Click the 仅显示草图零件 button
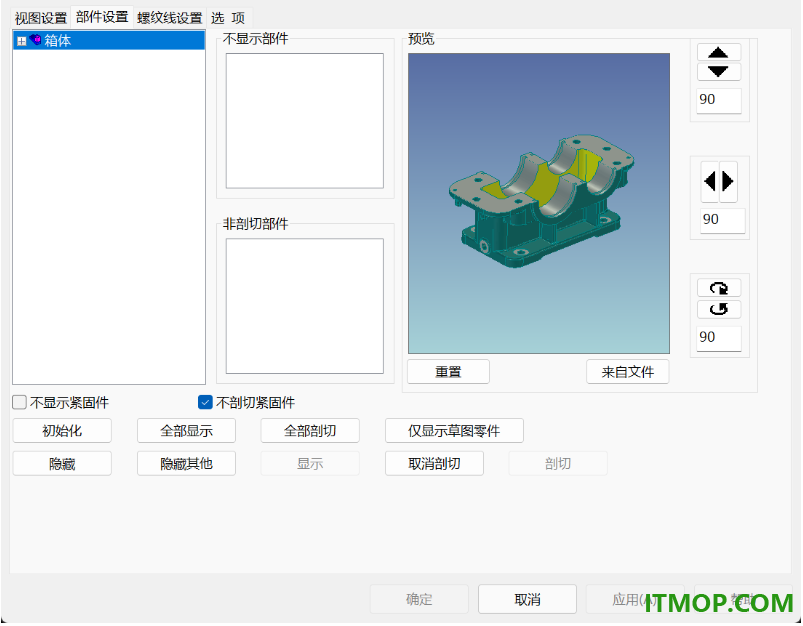The height and width of the screenshot is (626, 803). (x=454, y=431)
